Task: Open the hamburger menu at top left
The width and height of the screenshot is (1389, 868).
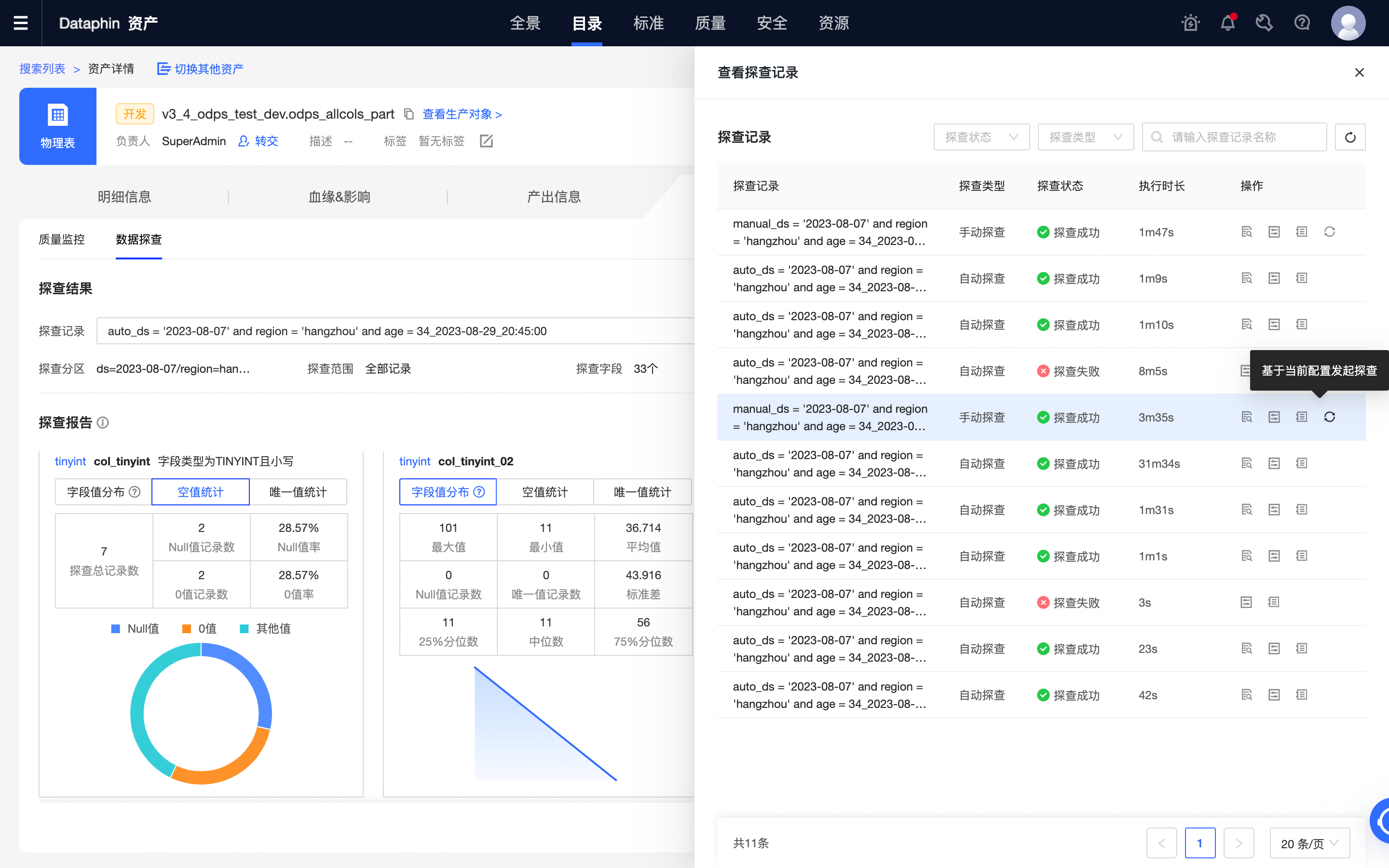Action: click(x=21, y=23)
